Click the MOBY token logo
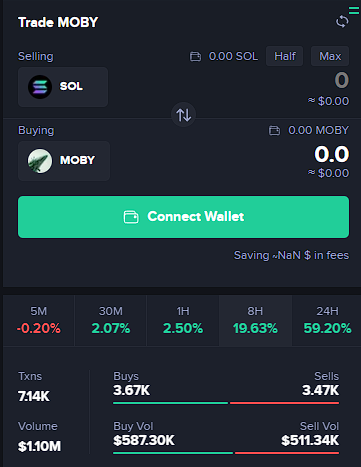Screen dimensions: 361x467 (40, 161)
